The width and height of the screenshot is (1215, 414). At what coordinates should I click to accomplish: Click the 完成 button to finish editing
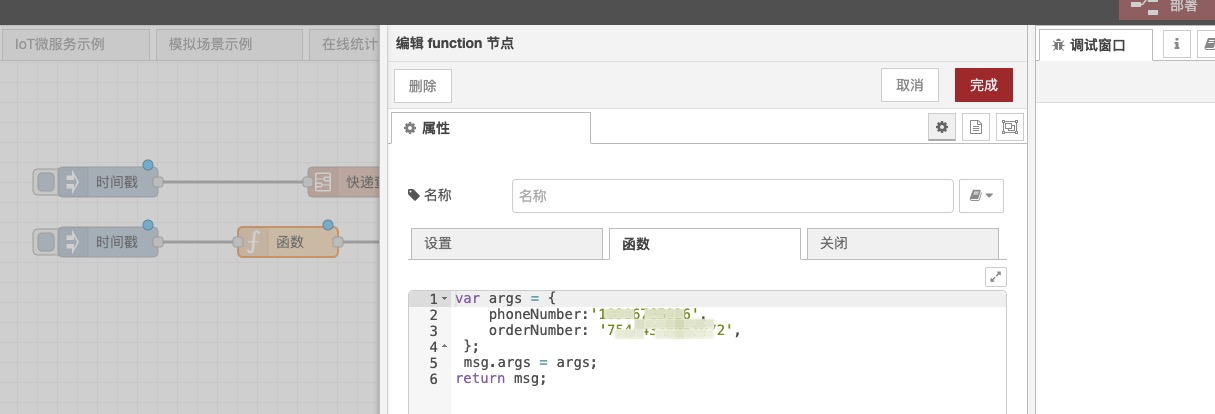(x=983, y=85)
